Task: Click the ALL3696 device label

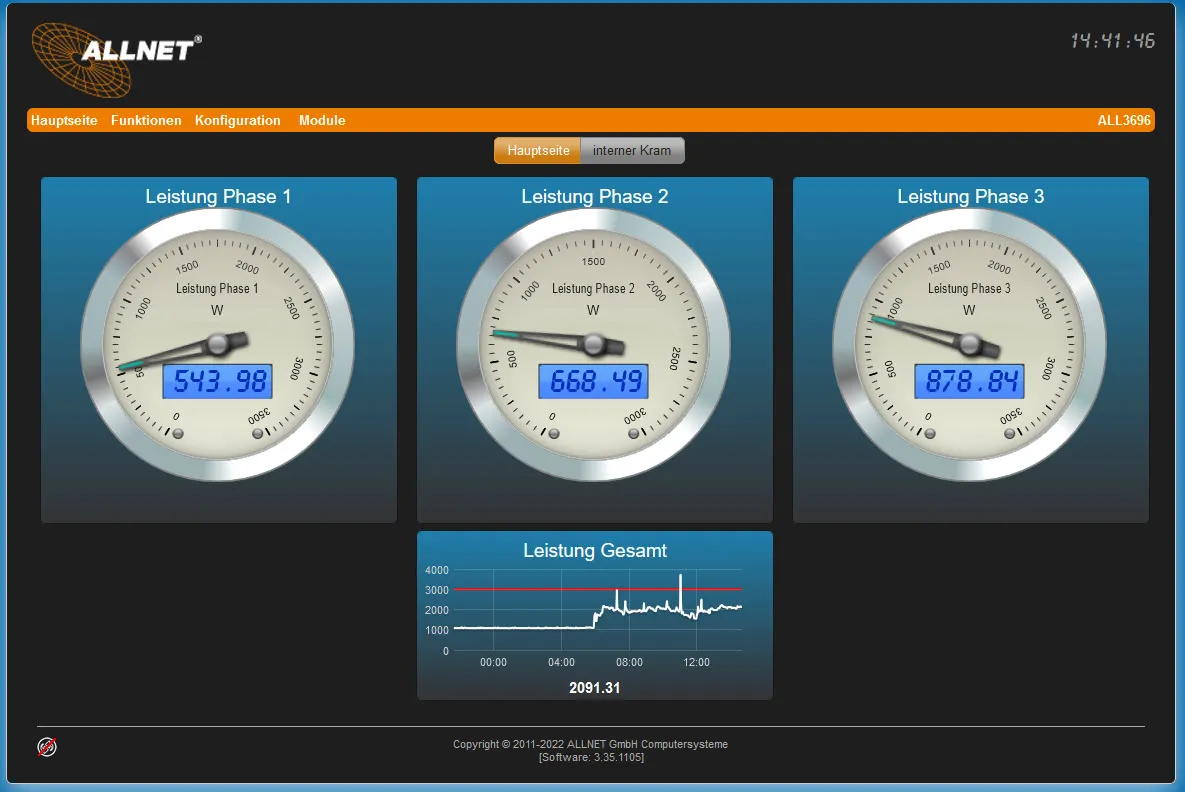Action: point(1123,120)
